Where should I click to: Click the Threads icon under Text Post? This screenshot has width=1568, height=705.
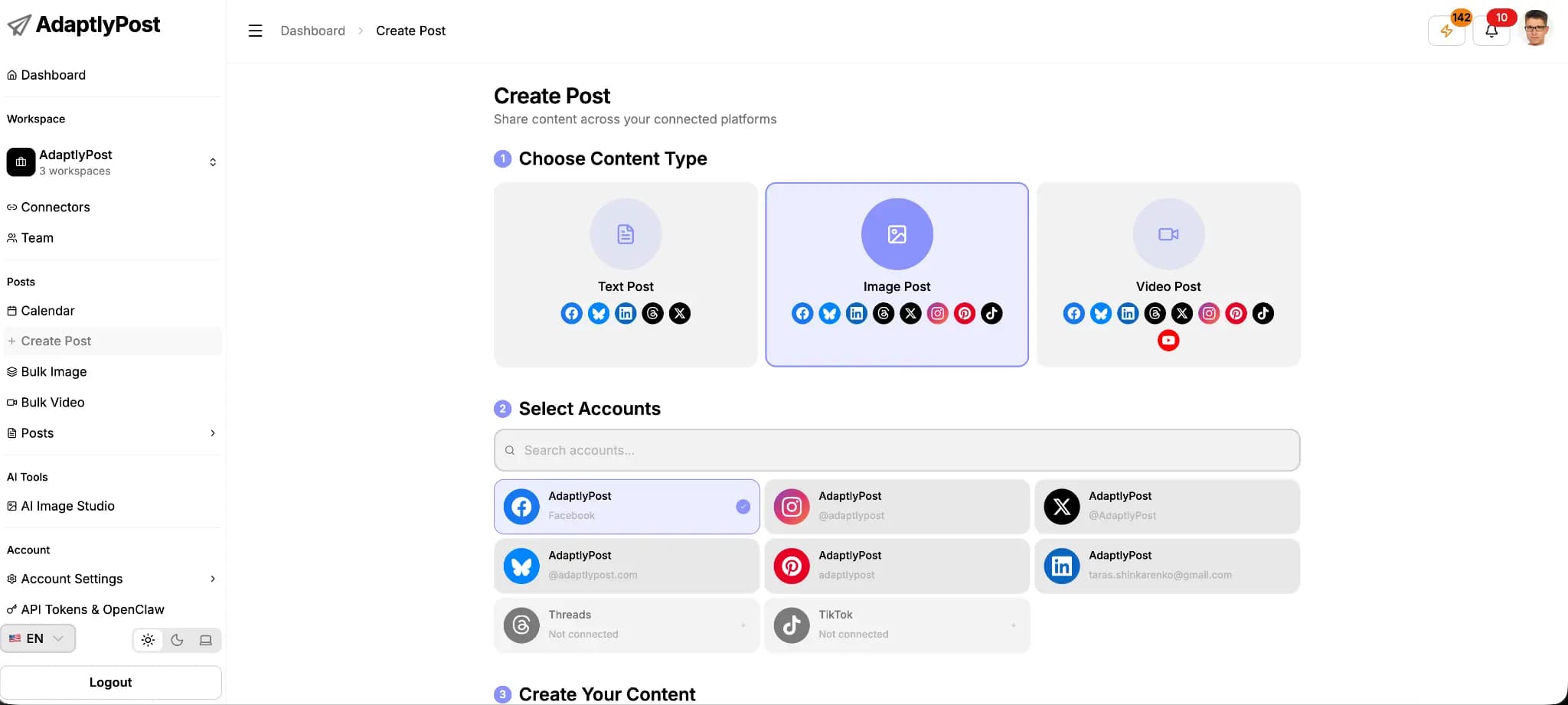pos(653,313)
